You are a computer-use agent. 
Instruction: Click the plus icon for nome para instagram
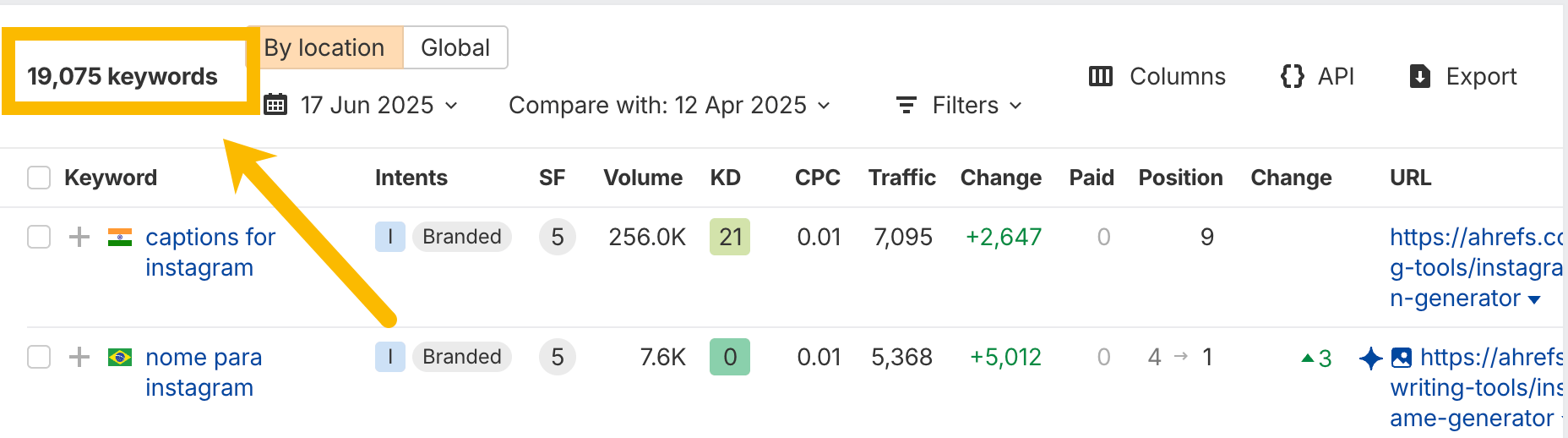79,357
